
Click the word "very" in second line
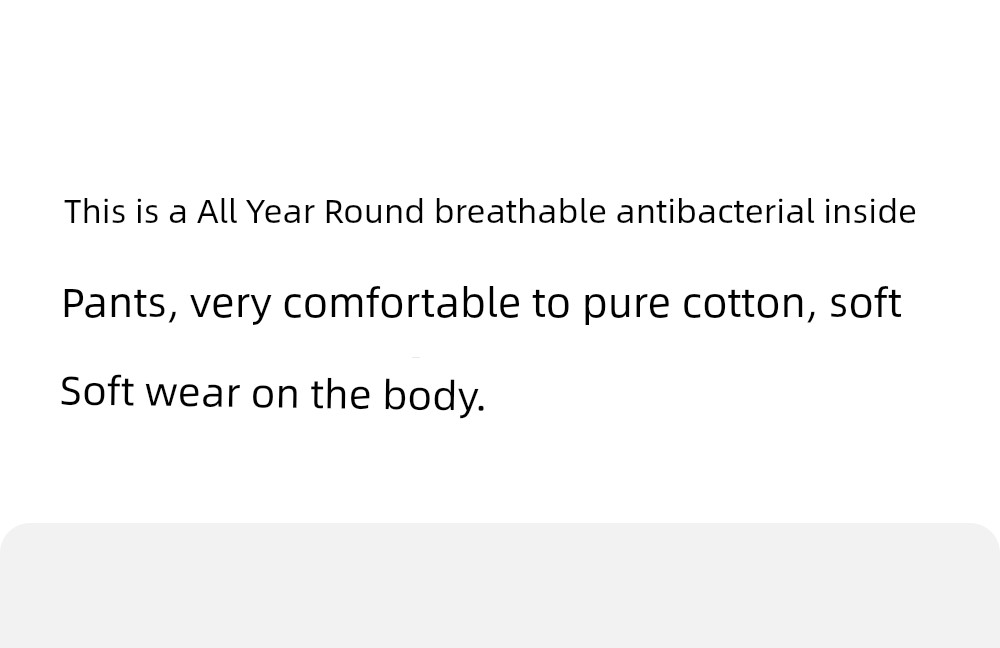[x=231, y=306]
